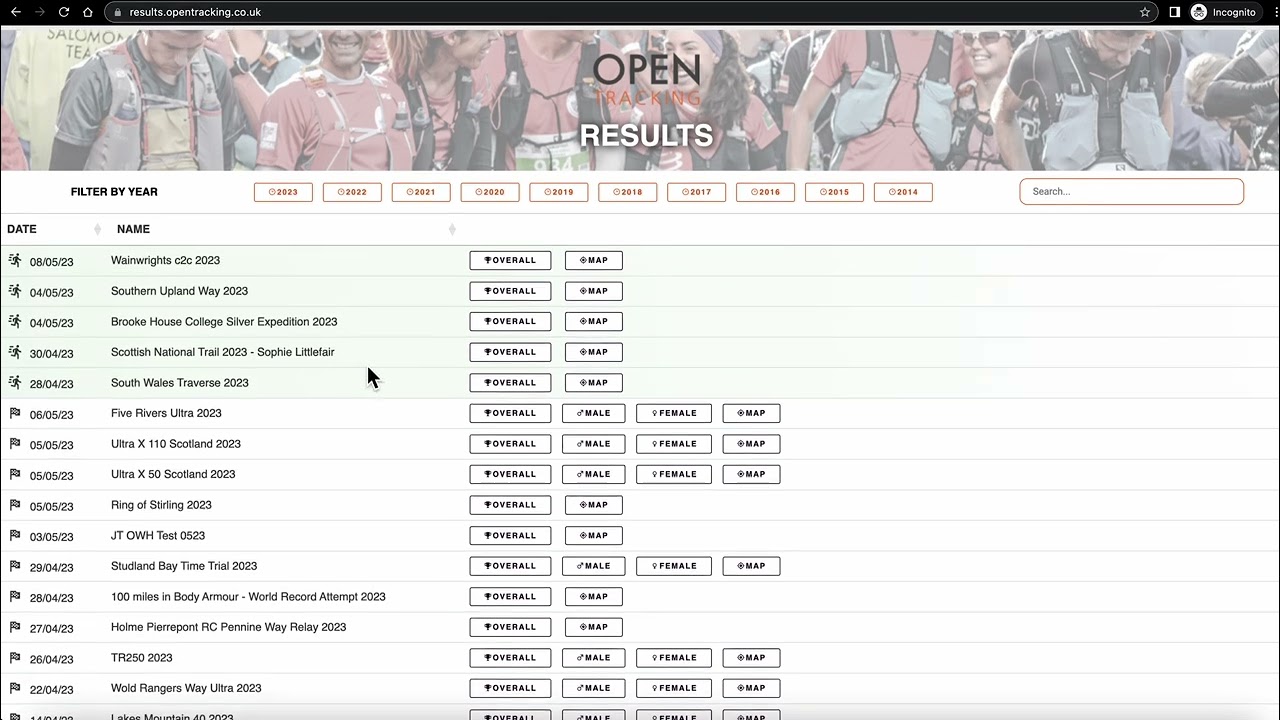Click flag icon beside Studland Bay Time Trial
The image size is (1280, 720).
tap(15, 566)
